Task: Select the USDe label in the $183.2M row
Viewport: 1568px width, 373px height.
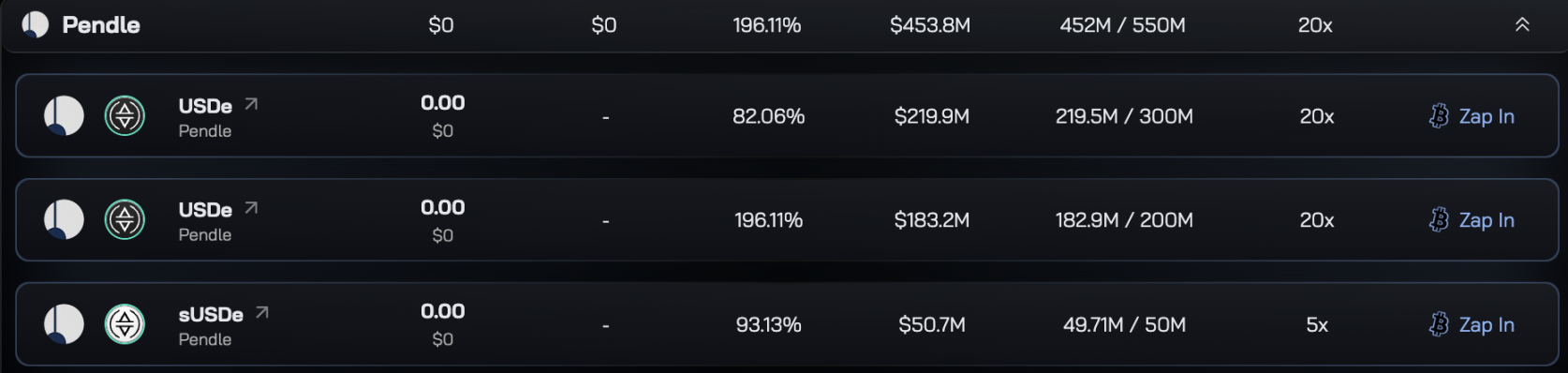Action: pos(205,210)
